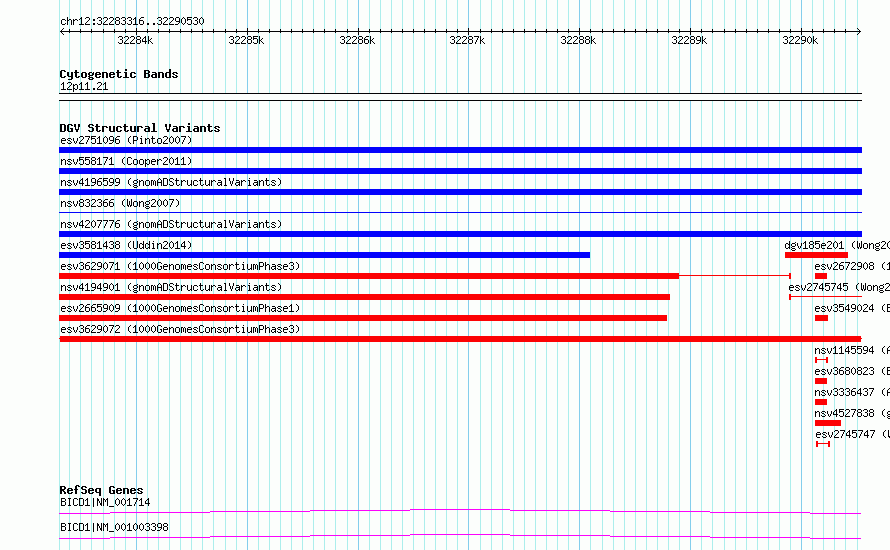Select small red marker under nsv1145594
890x550 pixels.
tap(821, 360)
